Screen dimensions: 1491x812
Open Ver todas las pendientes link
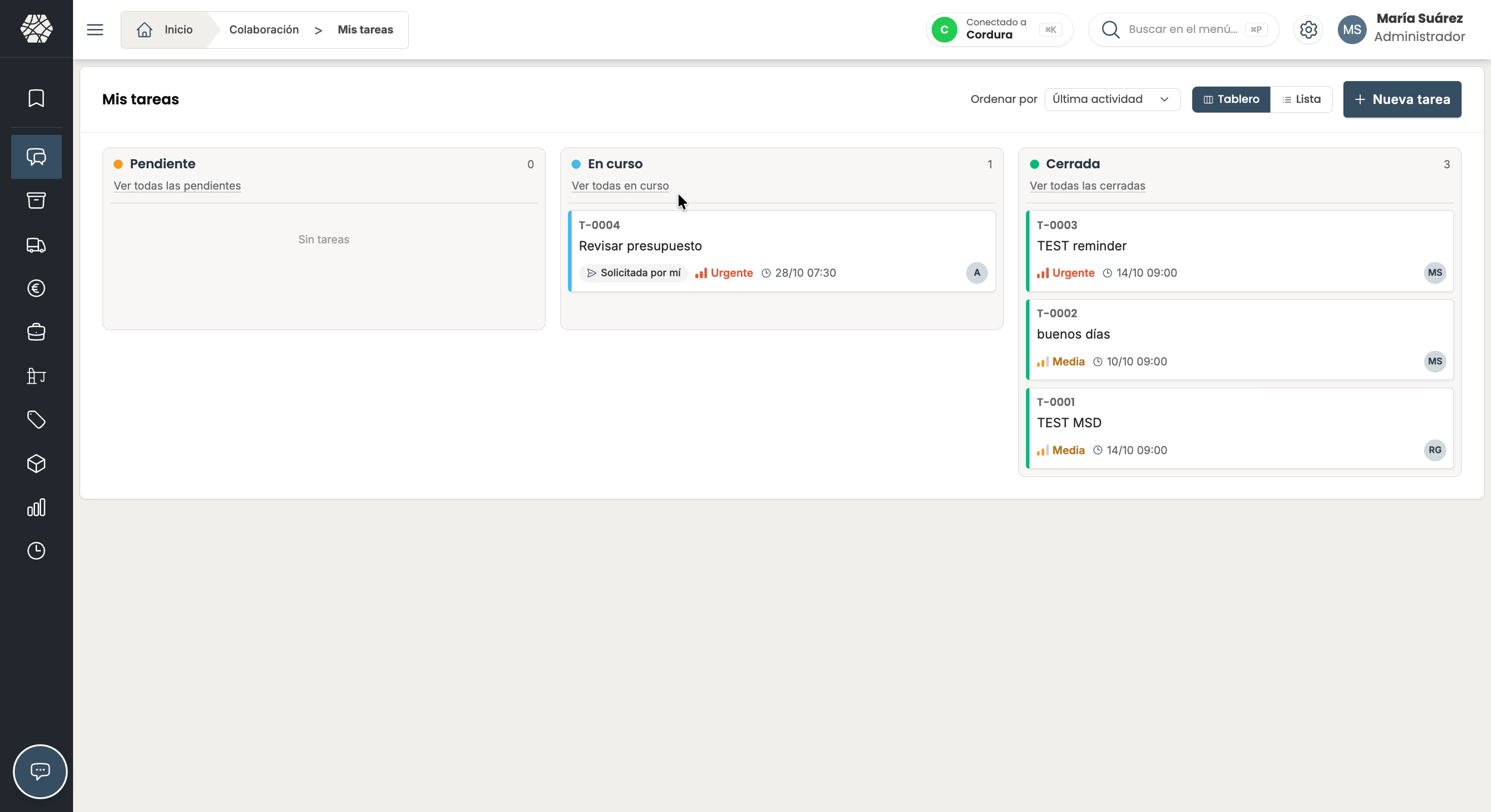[x=177, y=186]
